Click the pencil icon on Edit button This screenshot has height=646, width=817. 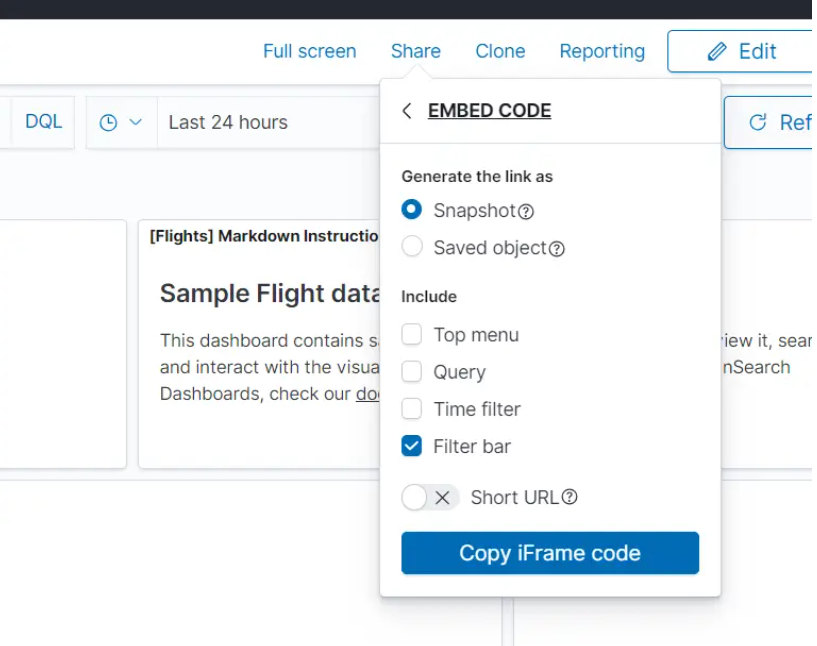pyautogui.click(x=716, y=52)
